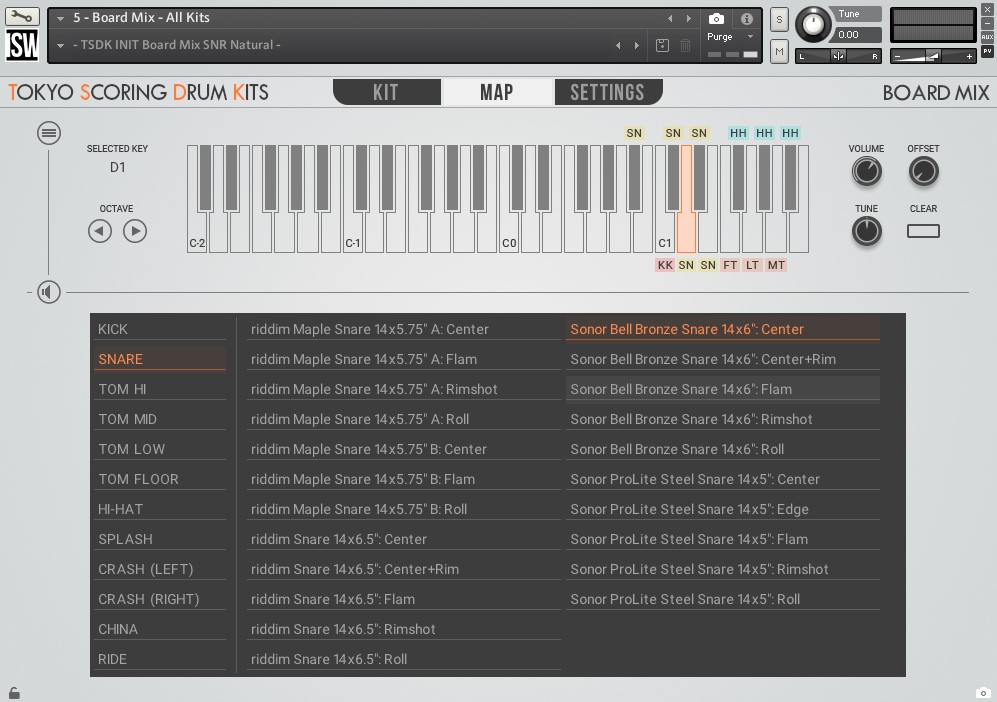Click the PV button on the right edge
Viewport: 997px width, 702px height.
[x=987, y=51]
